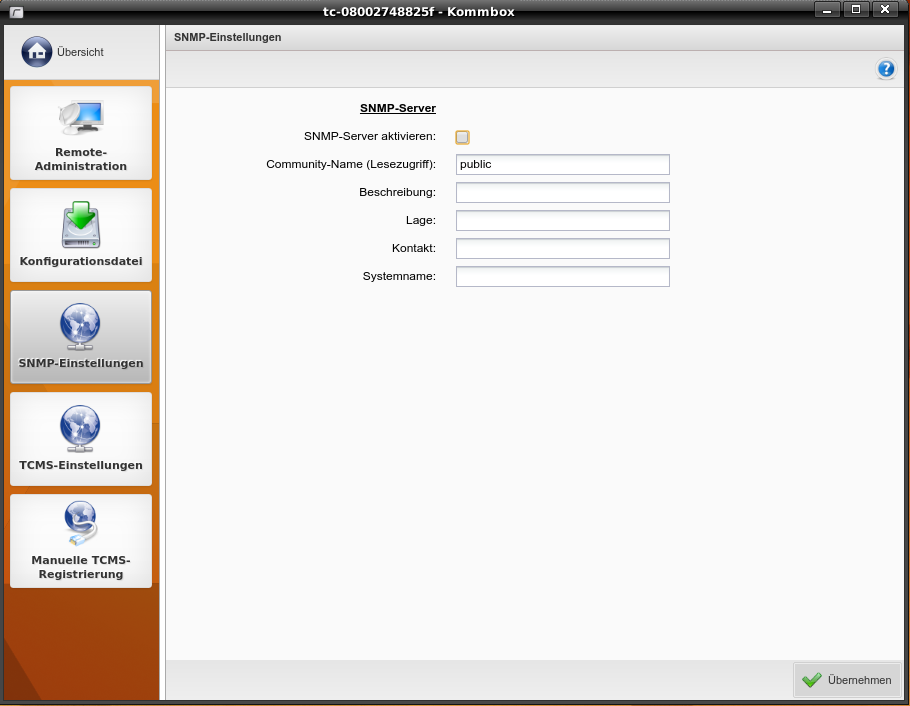Select SNMP-Einstellungen in the sidebar
Viewport: 910px width, 706px height.
click(x=81, y=337)
